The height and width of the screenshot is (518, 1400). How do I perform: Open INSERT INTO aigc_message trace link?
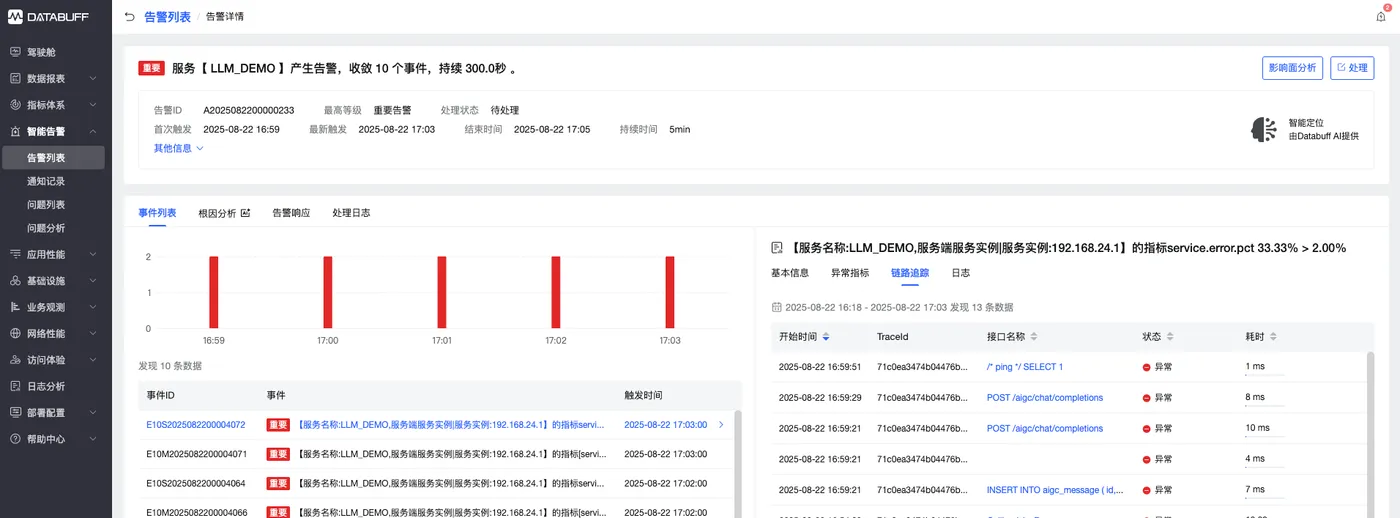pos(1055,490)
